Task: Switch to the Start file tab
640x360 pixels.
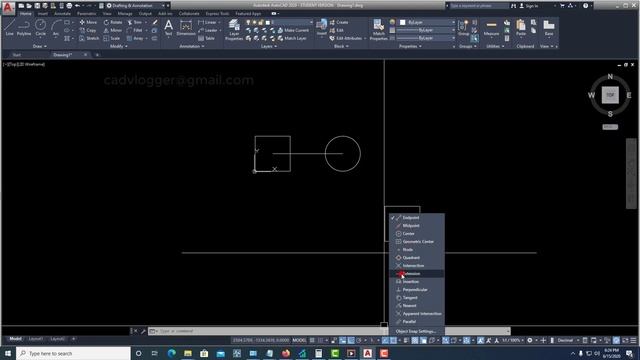Action: [16, 55]
